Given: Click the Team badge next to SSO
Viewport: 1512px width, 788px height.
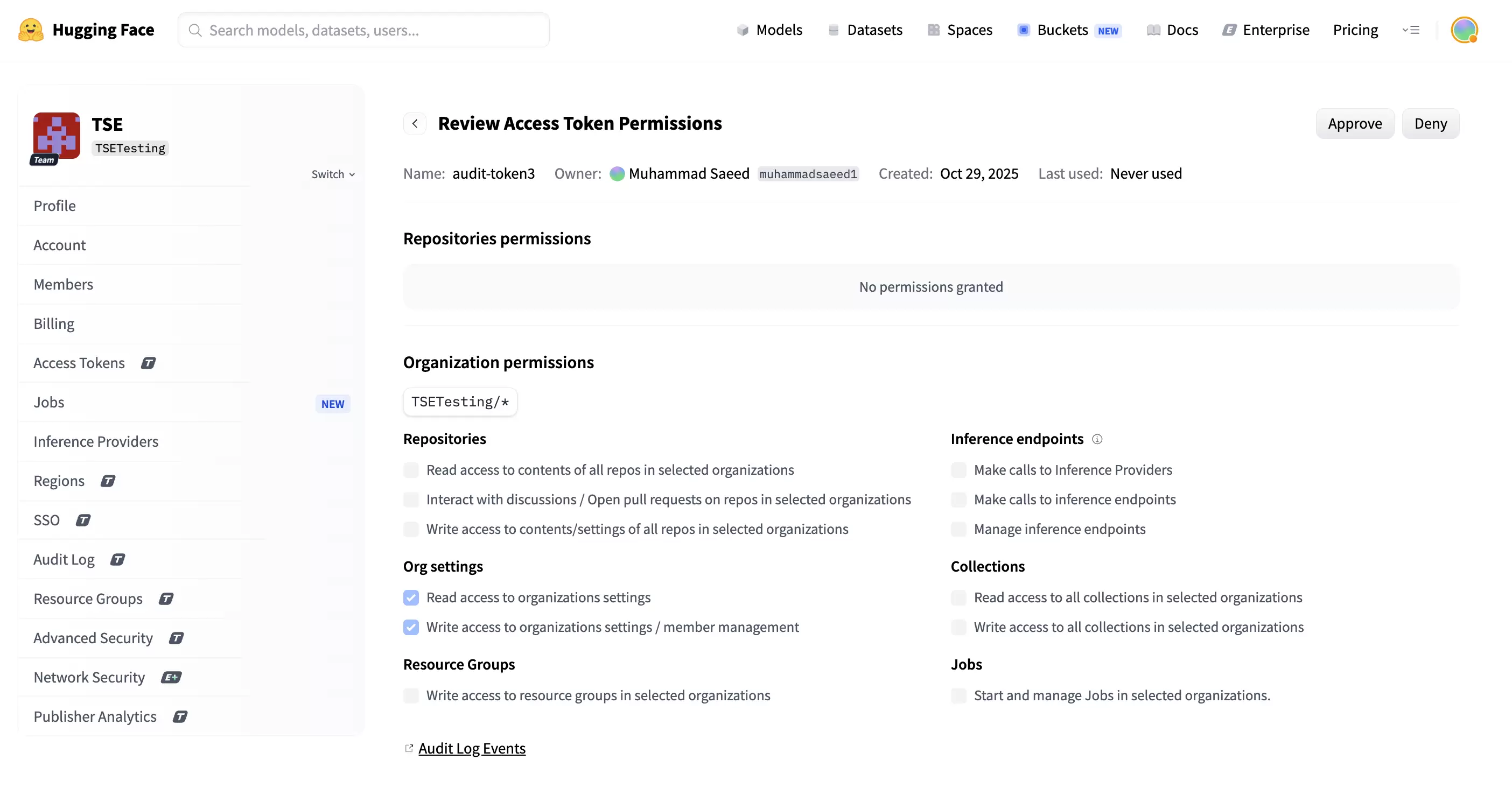Looking at the screenshot, I should point(83,520).
